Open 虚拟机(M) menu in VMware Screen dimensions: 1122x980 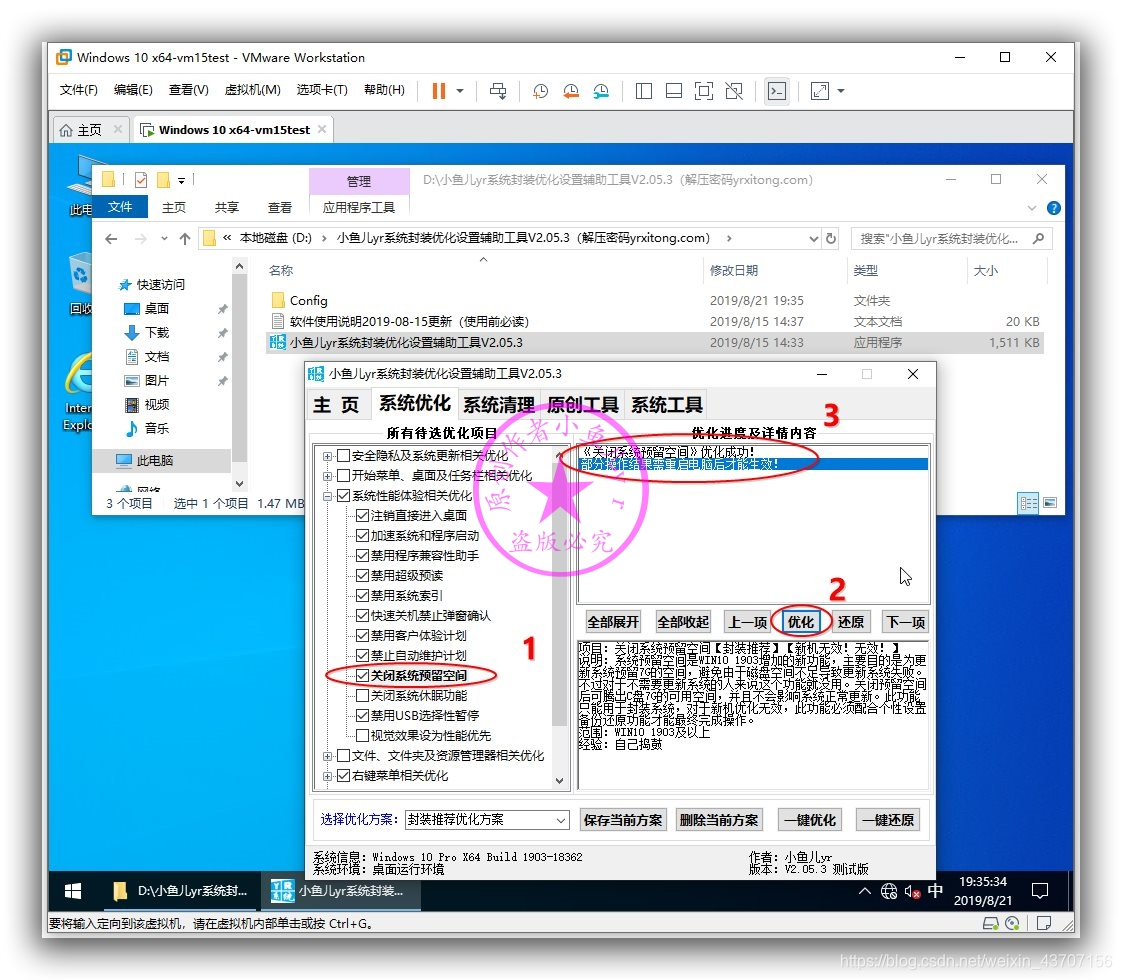pos(252,89)
